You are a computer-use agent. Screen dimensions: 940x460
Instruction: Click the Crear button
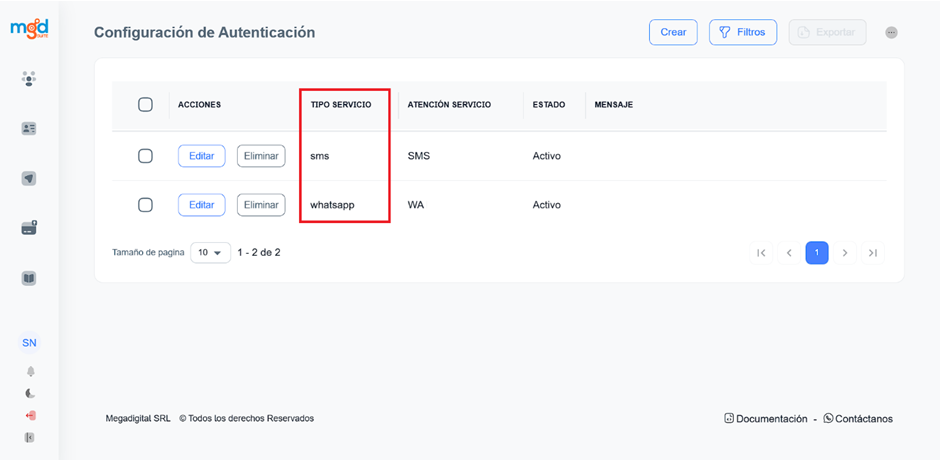pos(673,32)
